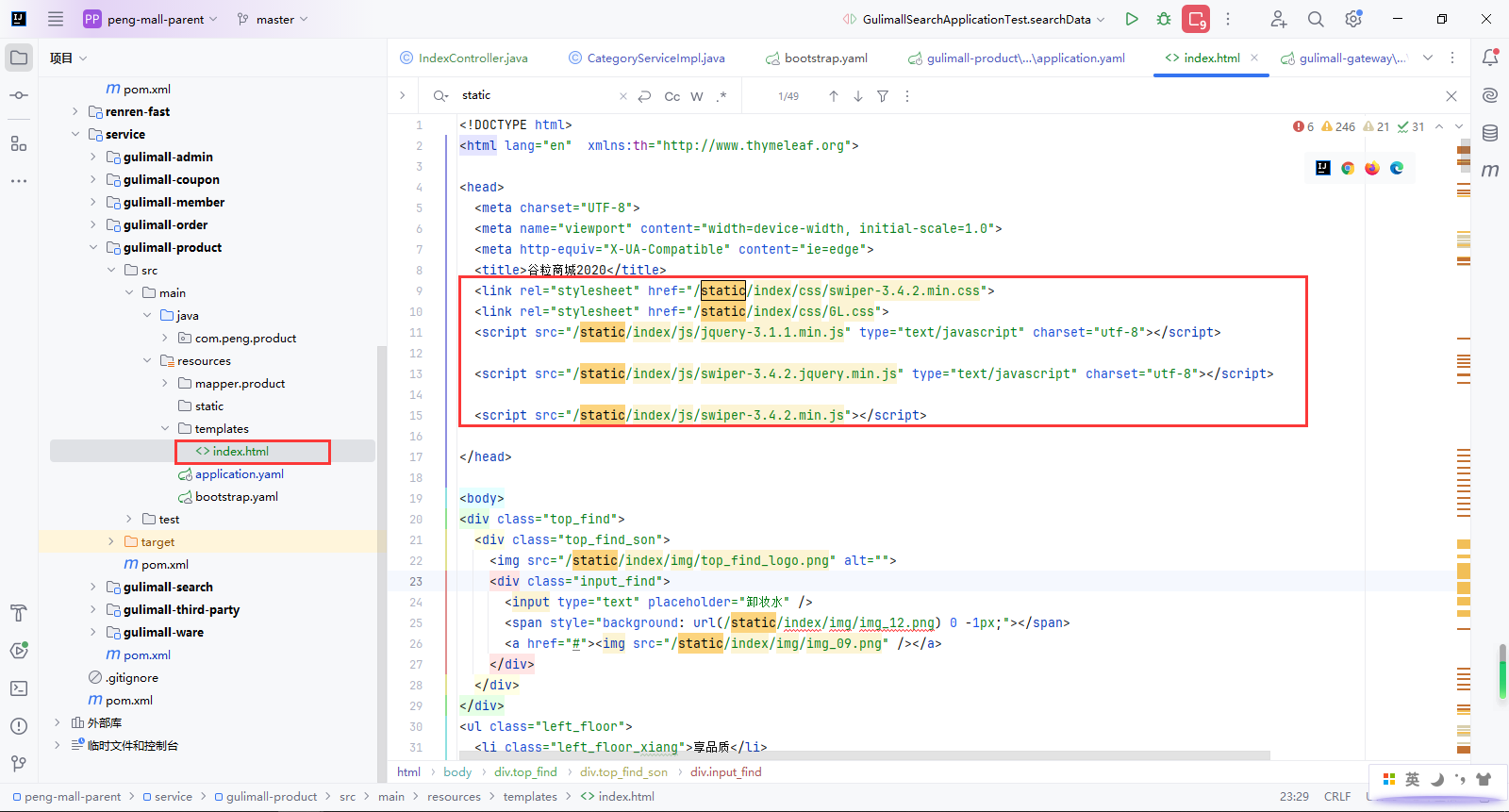Screen dimensions: 1509x812
Task: Collapse the templates folder
Action: 165,428
